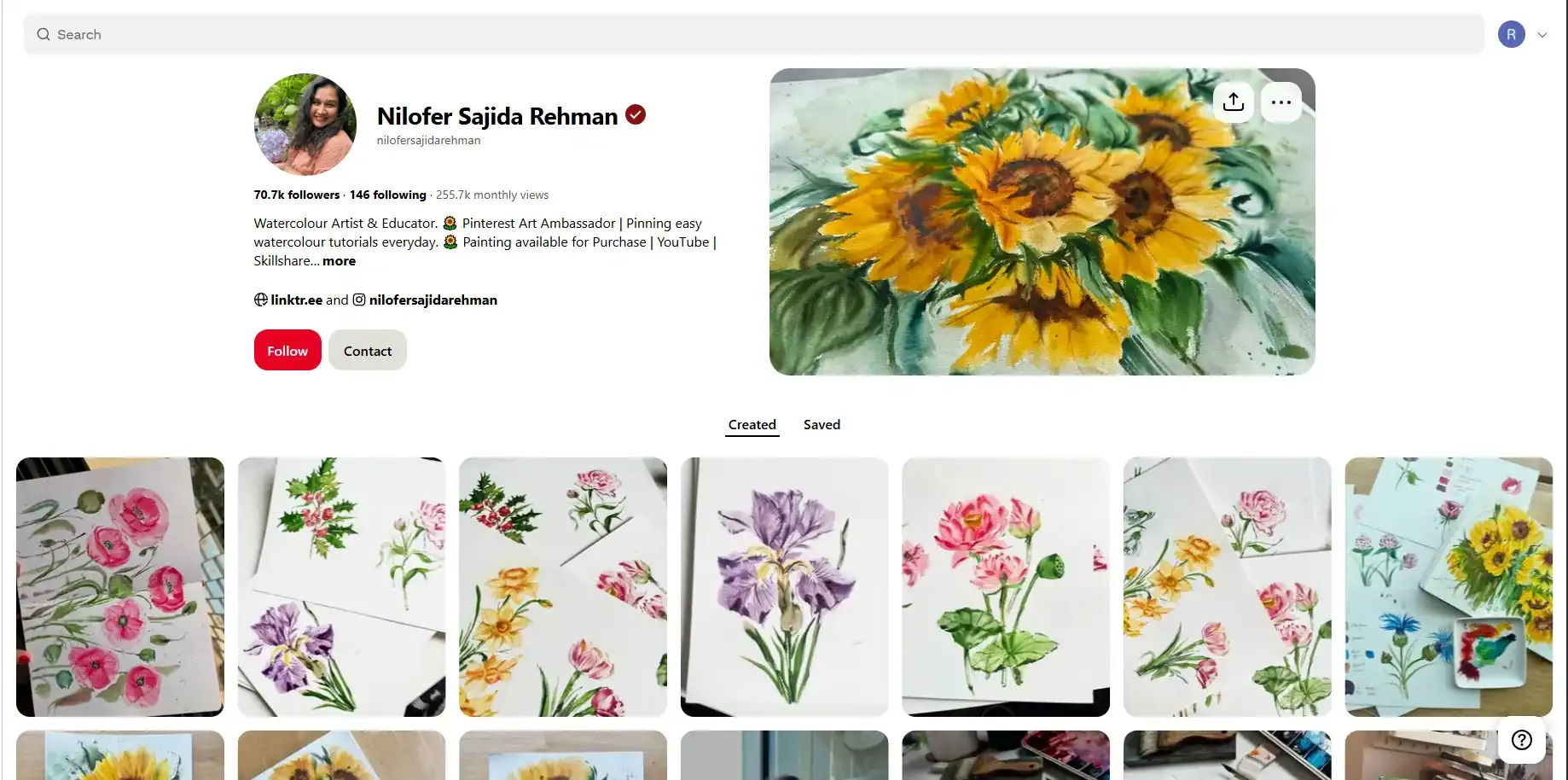Switch to the Saved tab
Viewport: 1568px width, 780px height.
pyautogui.click(x=821, y=424)
